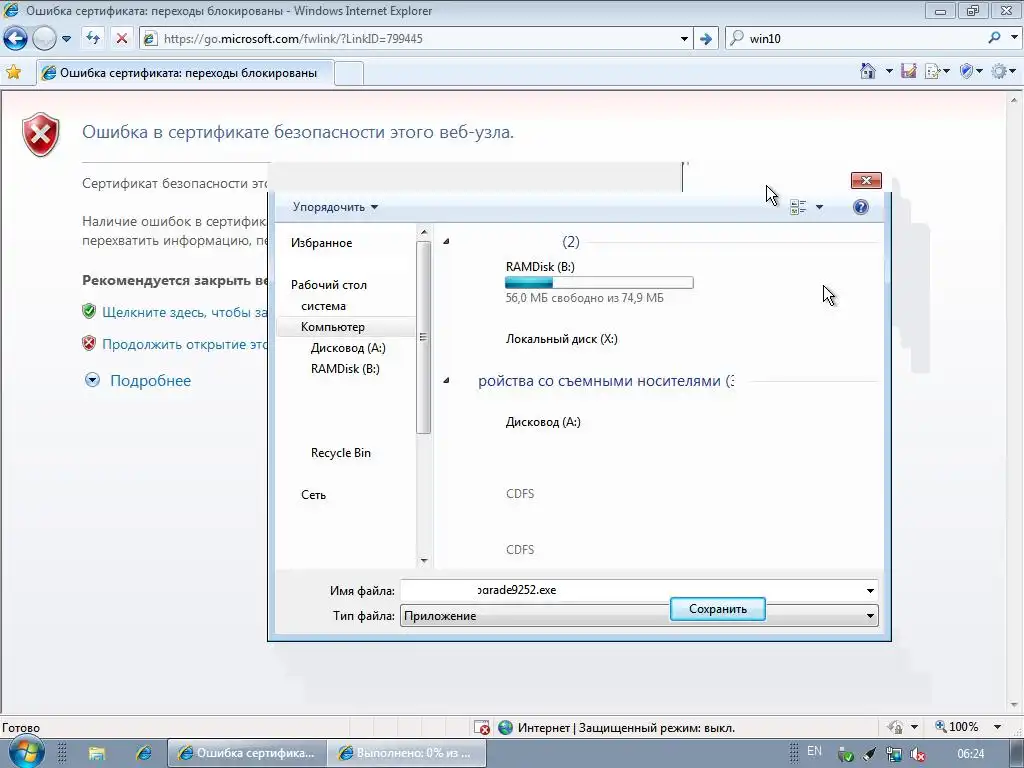Viewport: 1024px width, 768px height.
Task: Open the file name dropdown arrow
Action: [x=870, y=590]
